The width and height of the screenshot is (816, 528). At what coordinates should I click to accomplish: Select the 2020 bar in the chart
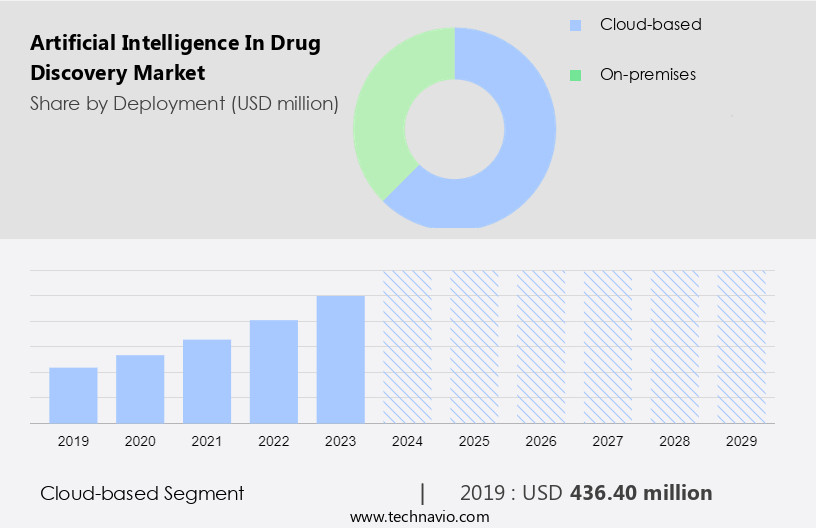point(140,389)
